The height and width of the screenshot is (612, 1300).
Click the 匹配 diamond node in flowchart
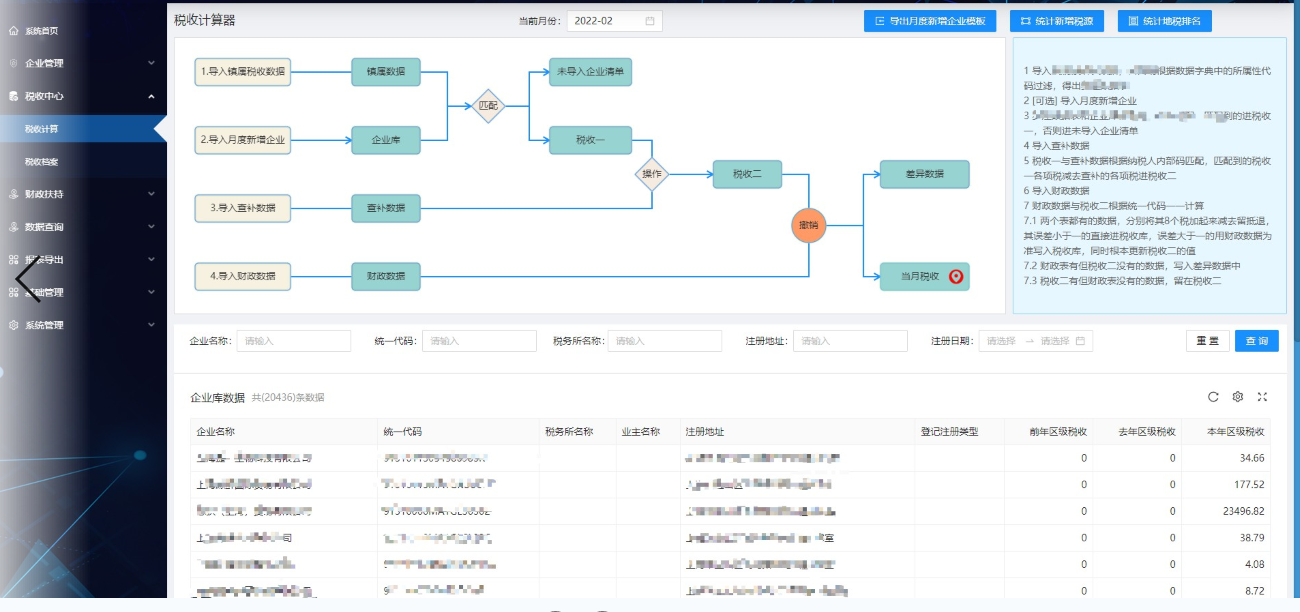pyautogui.click(x=487, y=106)
